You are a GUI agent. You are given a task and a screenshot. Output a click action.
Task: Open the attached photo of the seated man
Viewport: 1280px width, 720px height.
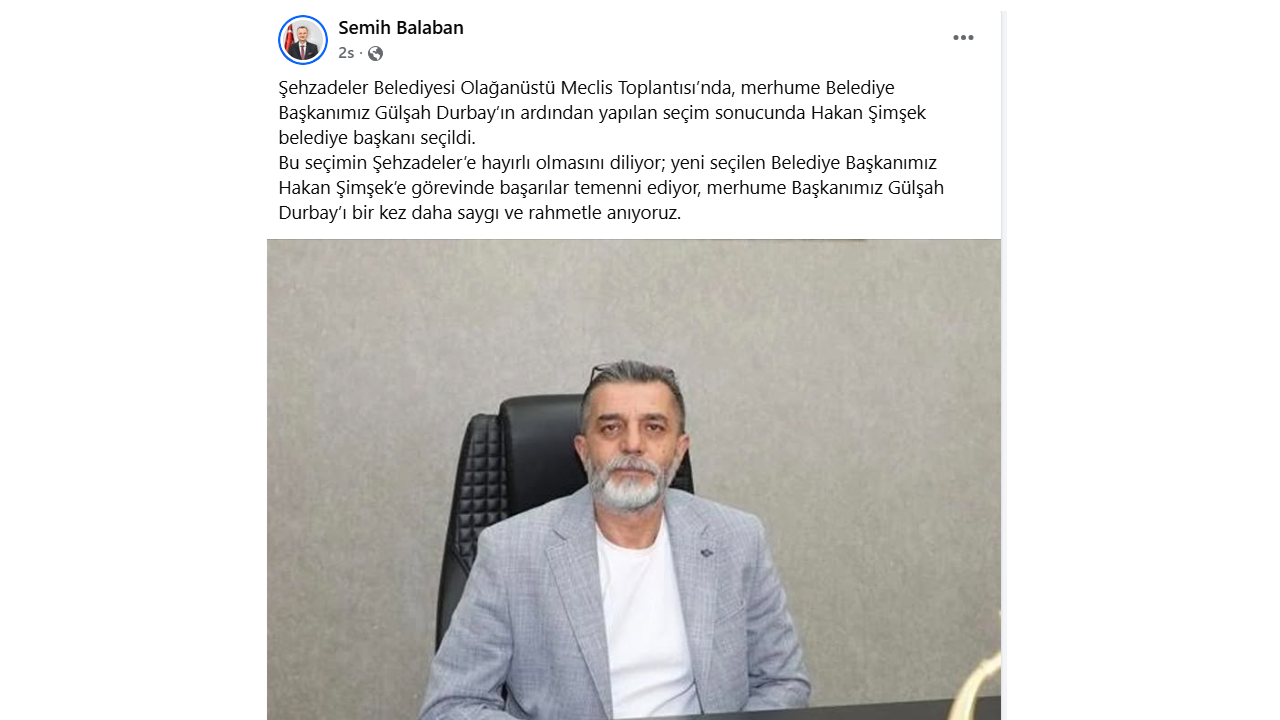point(634,479)
